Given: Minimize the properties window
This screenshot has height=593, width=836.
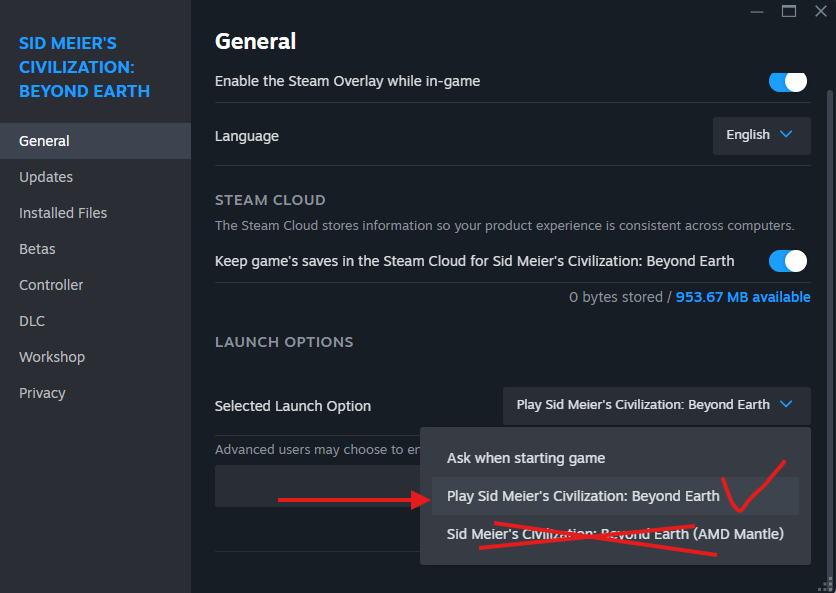Looking at the screenshot, I should click(x=757, y=11).
